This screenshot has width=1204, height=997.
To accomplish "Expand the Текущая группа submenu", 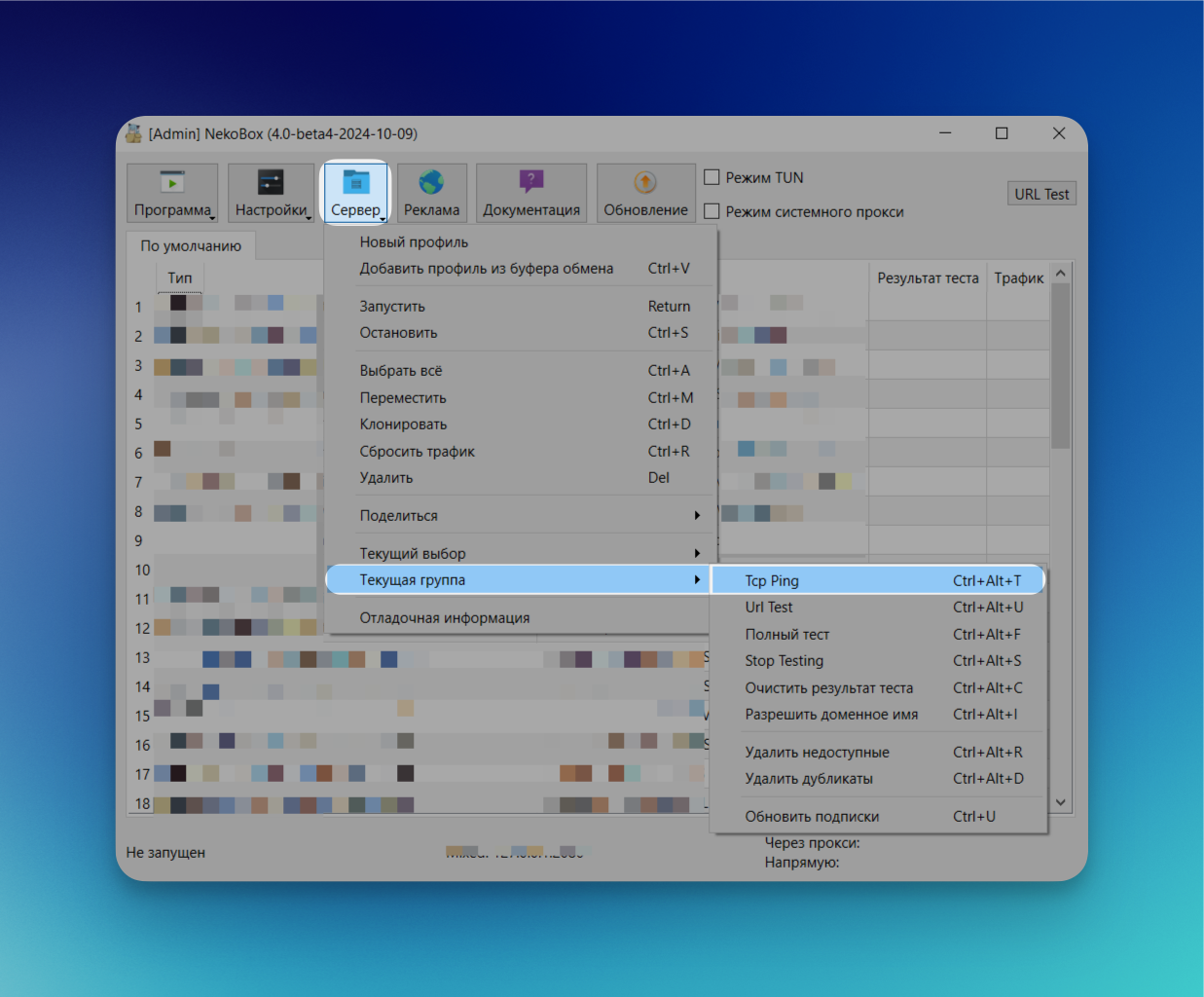I will [521, 580].
